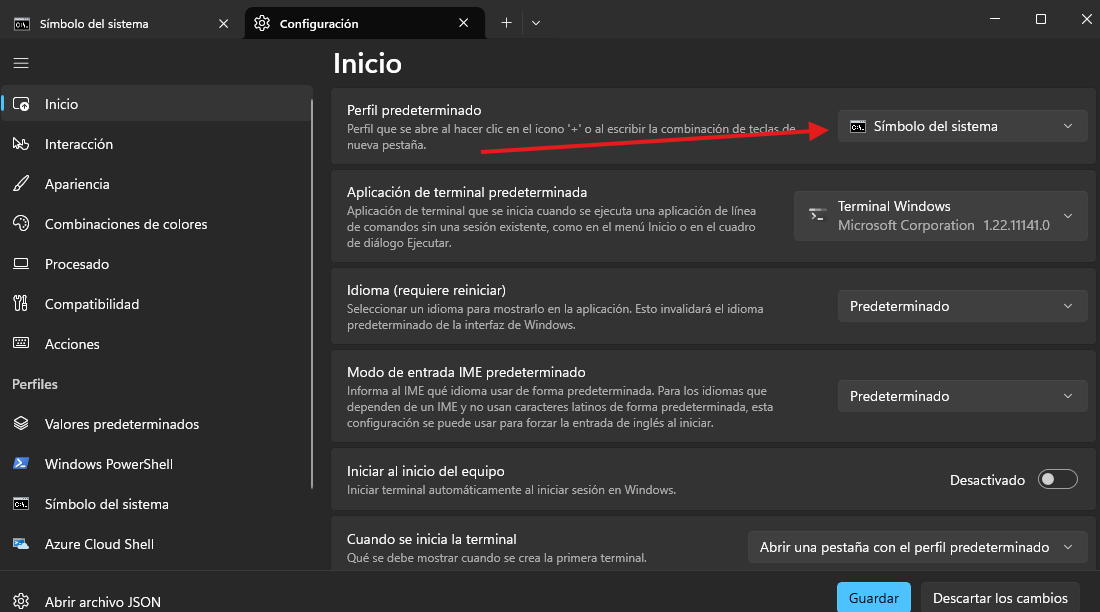Screen dimensions: 1100x612
Task: Open the Idioma dropdown
Action: click(x=962, y=306)
